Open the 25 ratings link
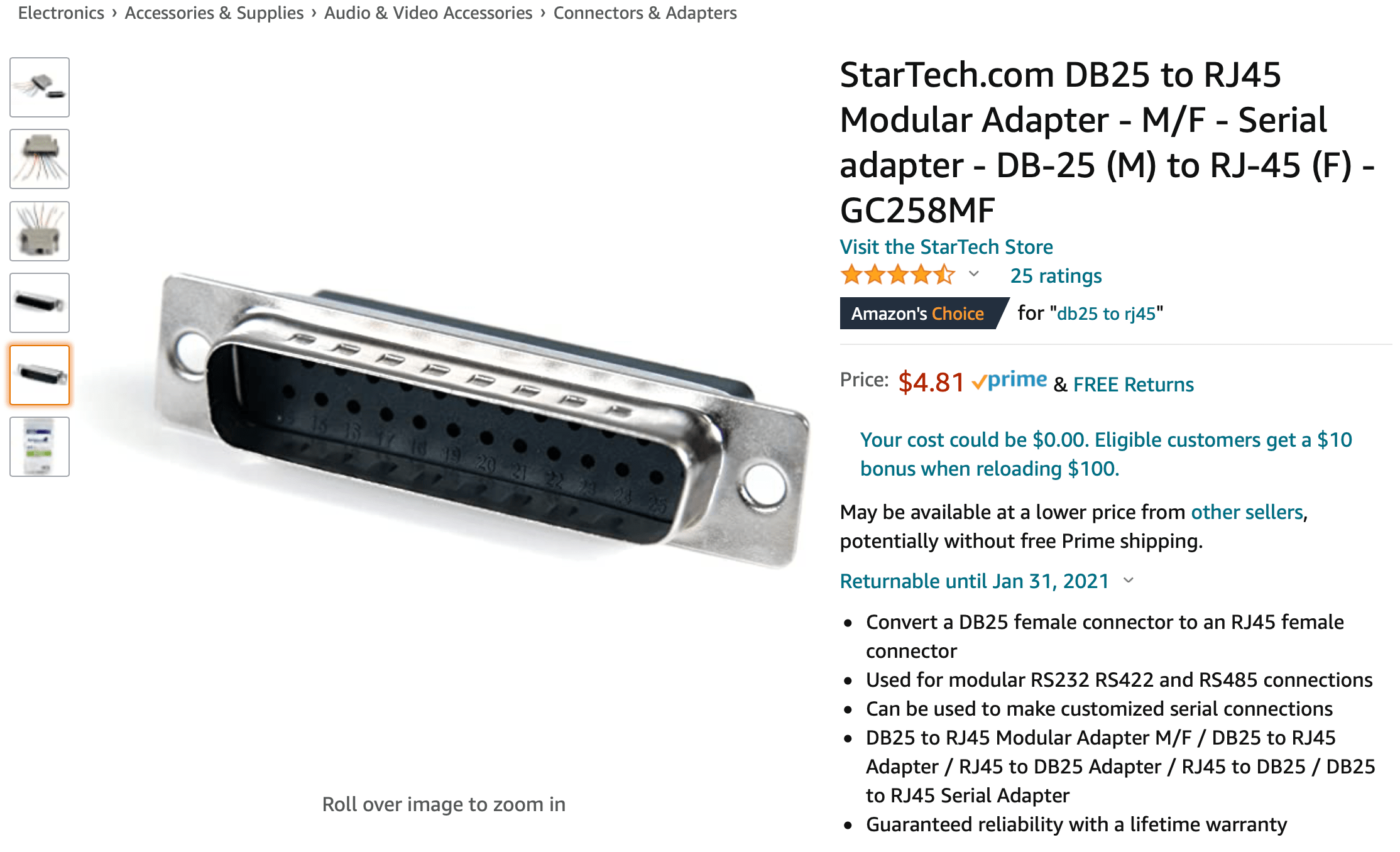The width and height of the screenshot is (1400, 852). point(1056,276)
